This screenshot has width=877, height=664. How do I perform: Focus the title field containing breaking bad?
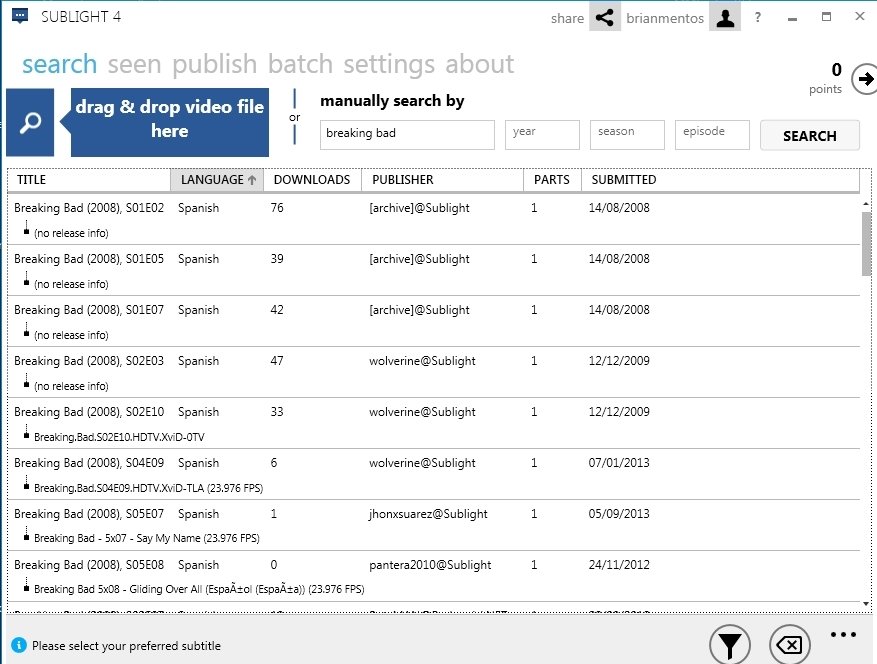407,135
